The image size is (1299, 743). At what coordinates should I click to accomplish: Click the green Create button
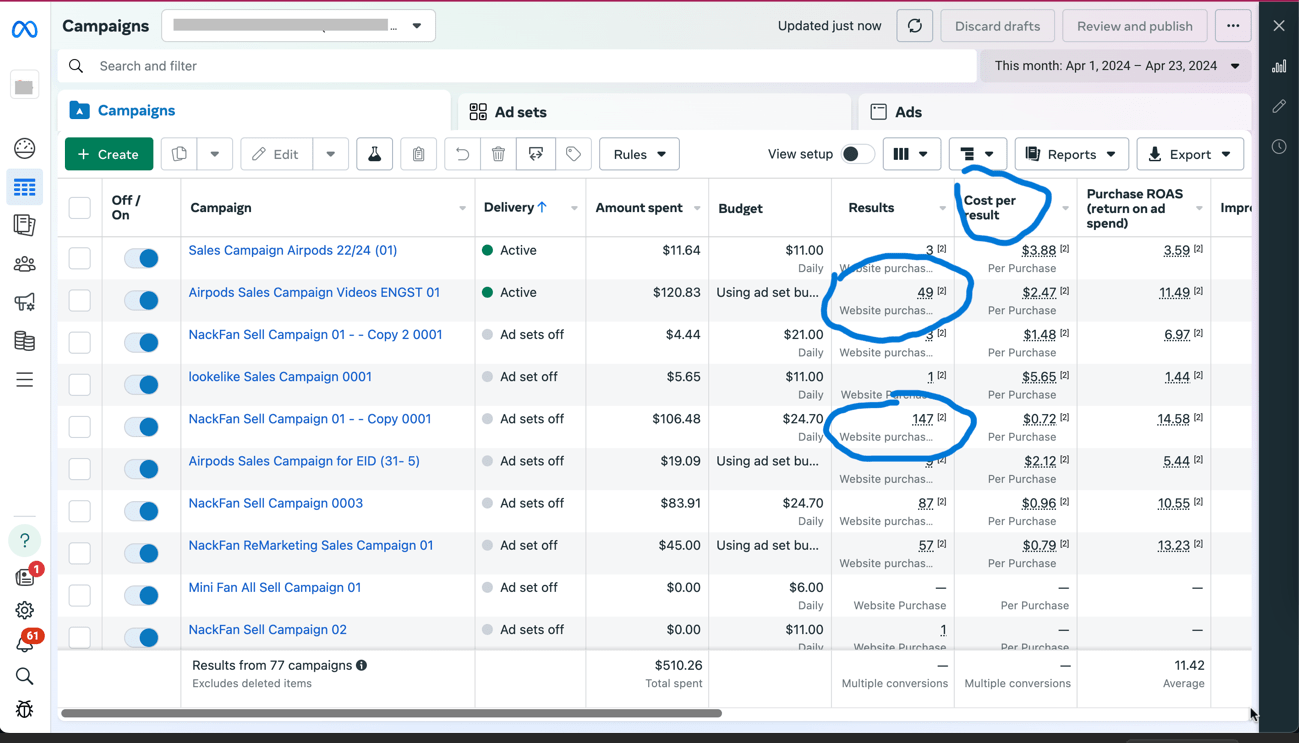(x=109, y=154)
